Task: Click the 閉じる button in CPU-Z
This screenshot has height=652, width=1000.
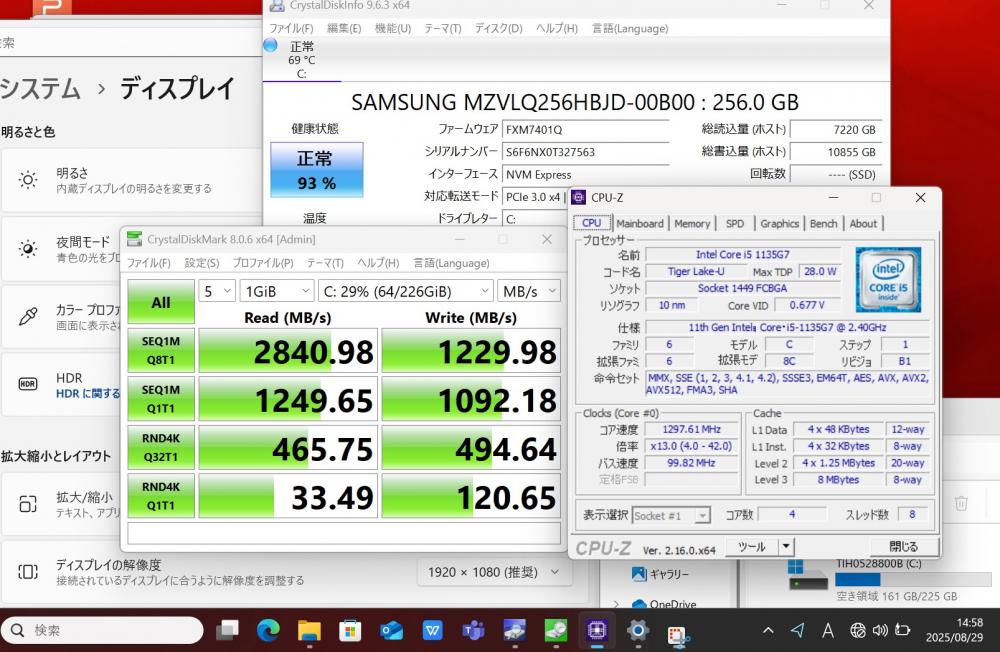Action: [x=904, y=547]
